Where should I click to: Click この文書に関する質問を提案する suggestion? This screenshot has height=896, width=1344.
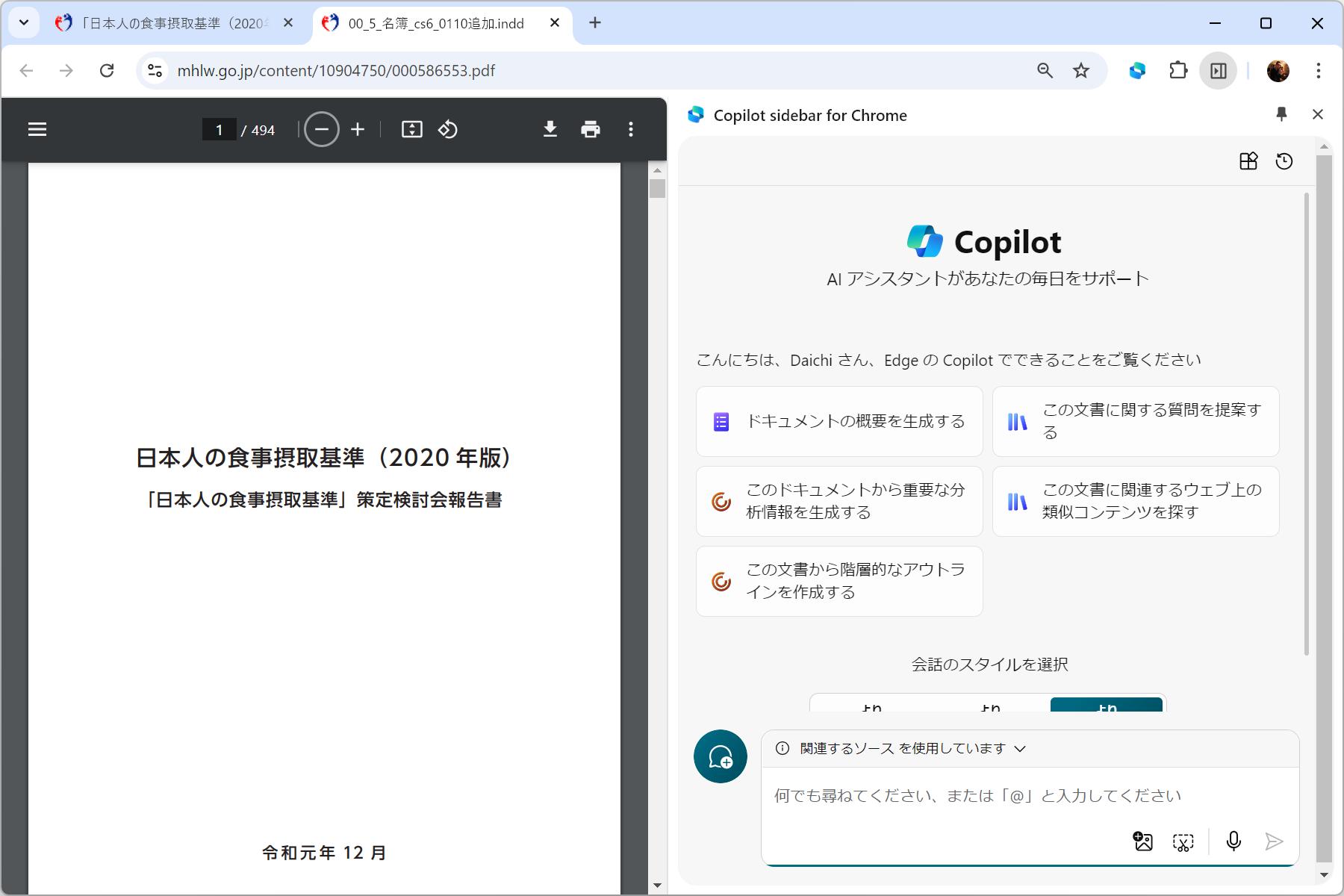(1136, 421)
